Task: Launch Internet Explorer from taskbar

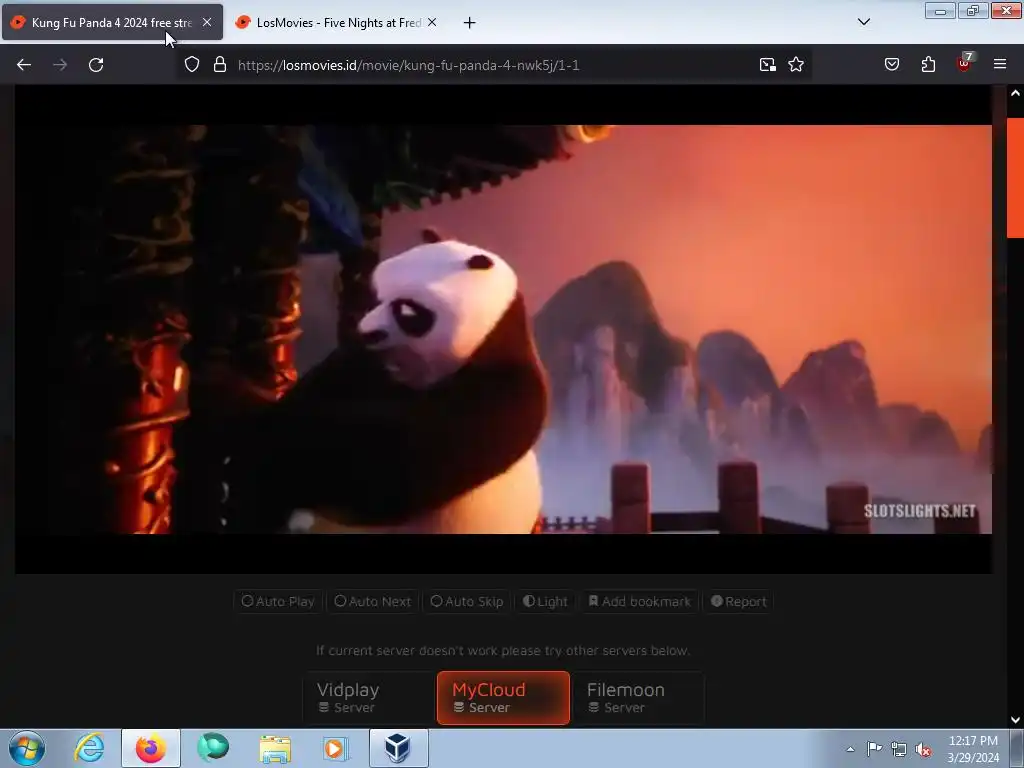Action: (89, 748)
